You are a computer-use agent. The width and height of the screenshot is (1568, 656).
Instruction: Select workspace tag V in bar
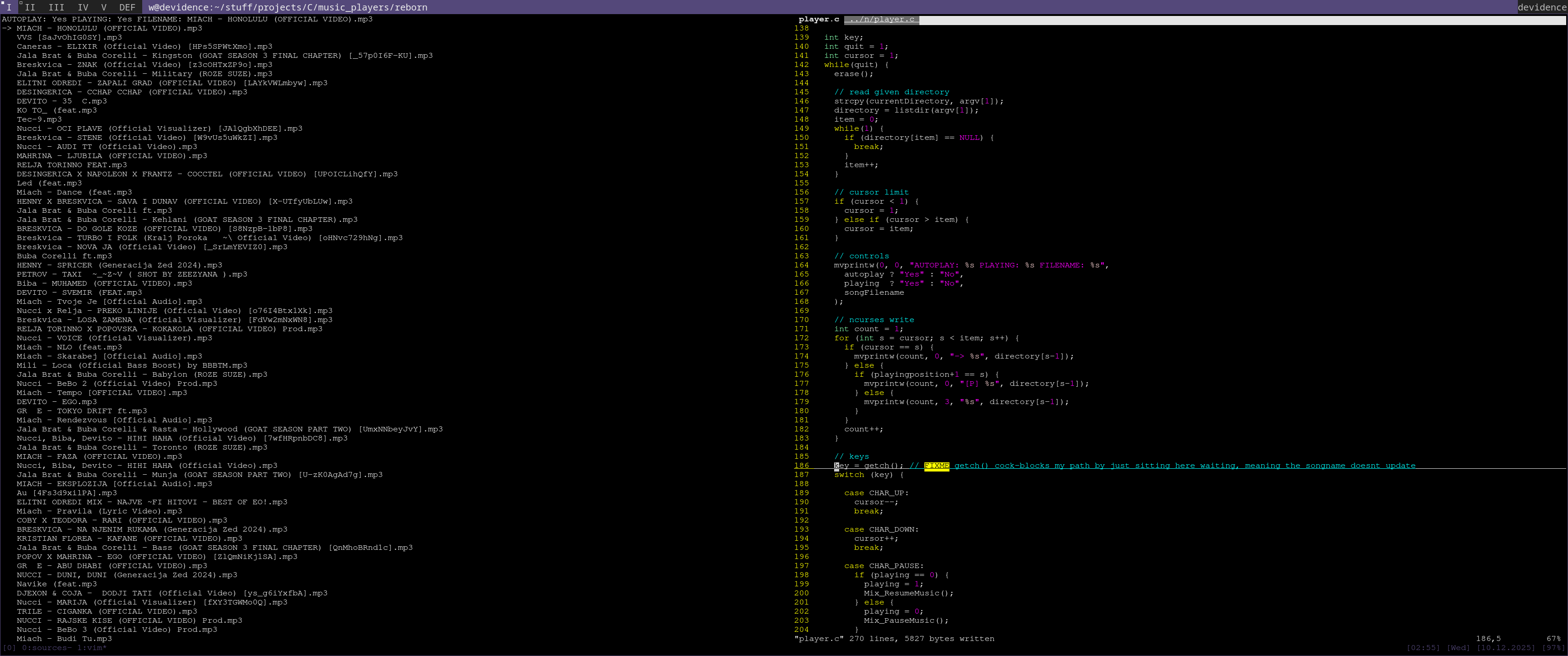tap(103, 7)
